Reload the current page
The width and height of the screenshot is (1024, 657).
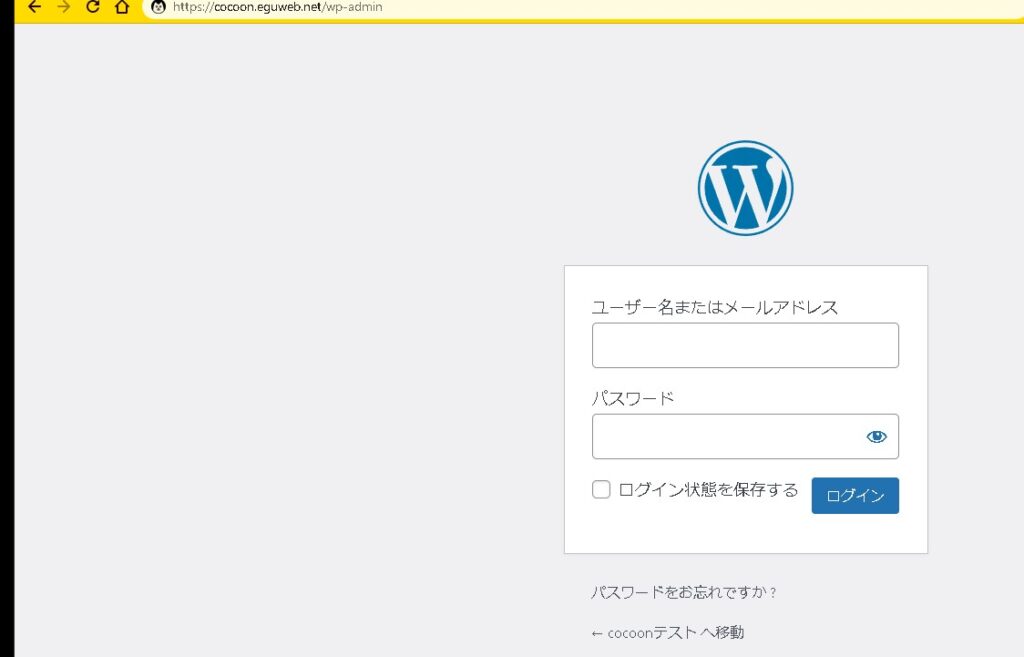[93, 7]
